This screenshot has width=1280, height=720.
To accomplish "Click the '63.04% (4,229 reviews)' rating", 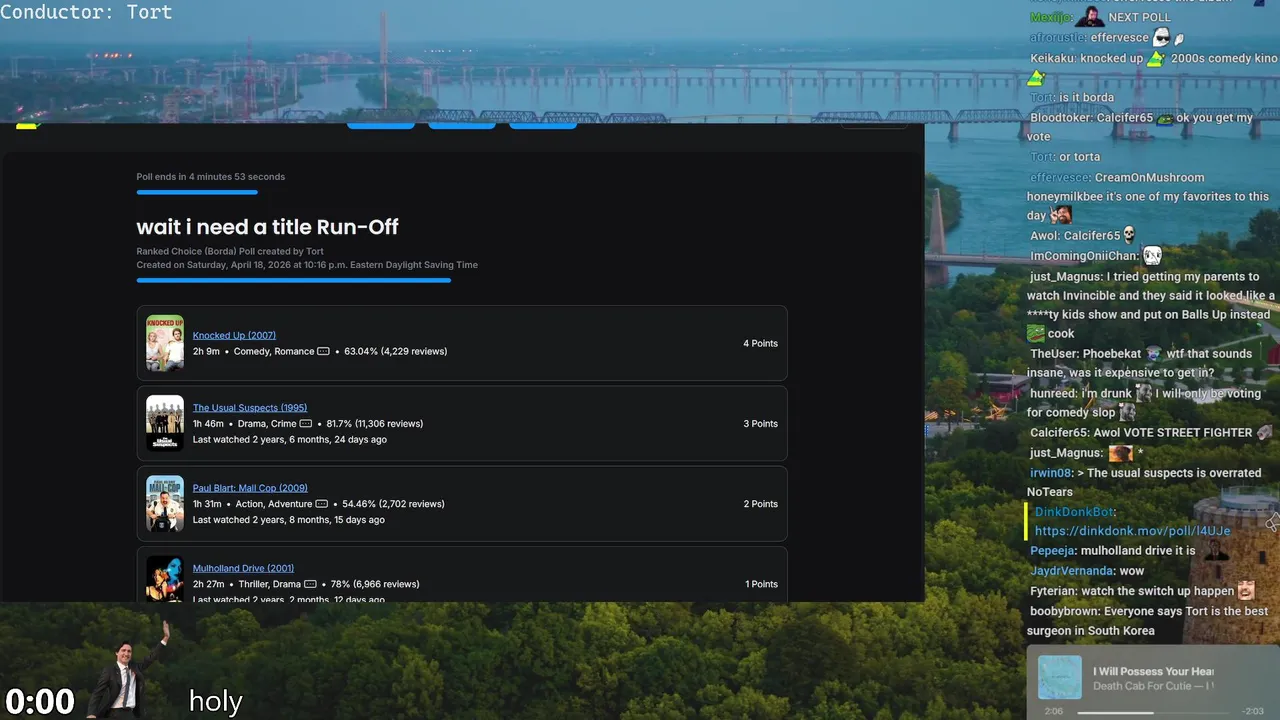I will coord(396,351).
